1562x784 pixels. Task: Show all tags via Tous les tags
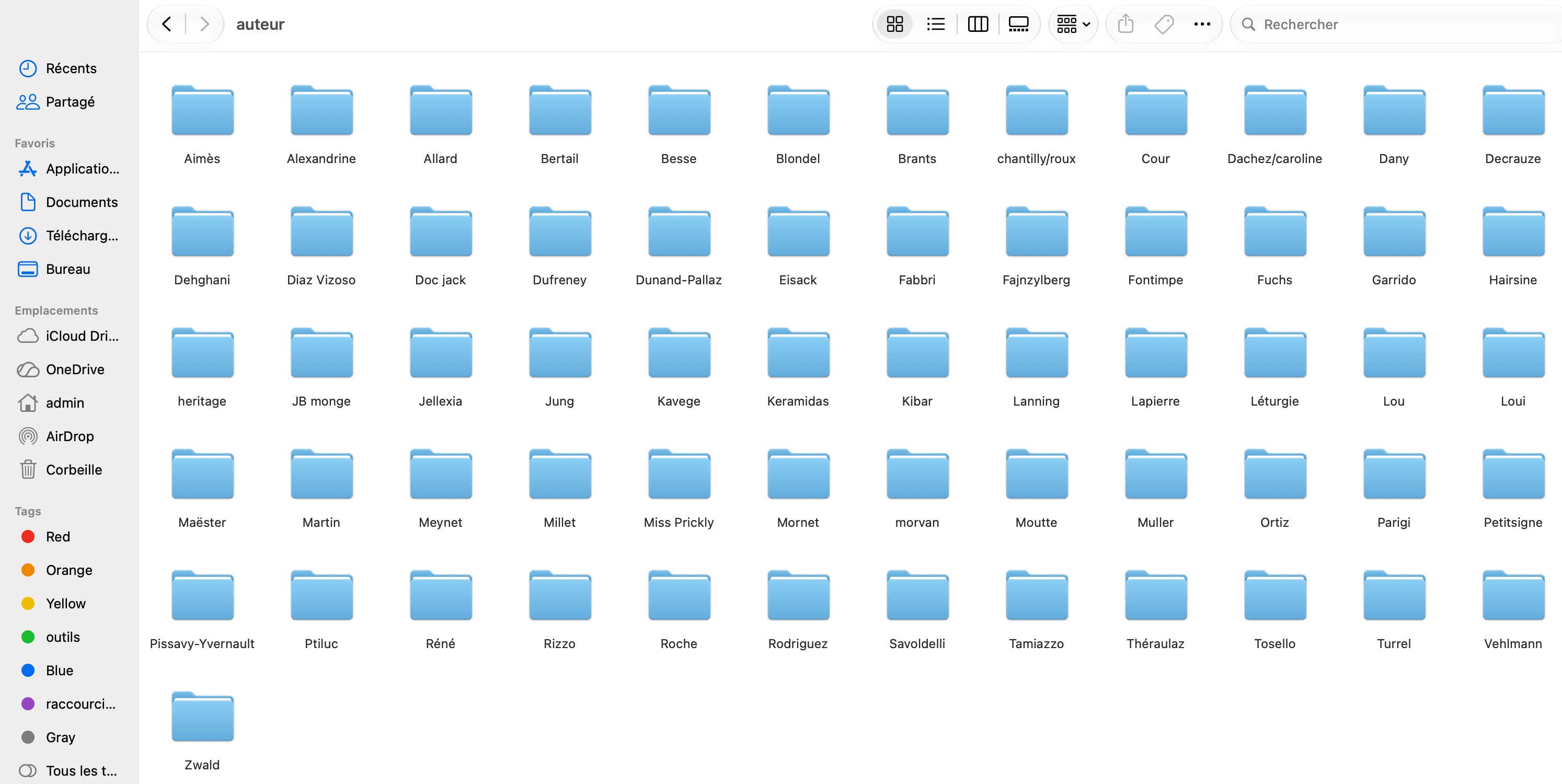click(69, 770)
